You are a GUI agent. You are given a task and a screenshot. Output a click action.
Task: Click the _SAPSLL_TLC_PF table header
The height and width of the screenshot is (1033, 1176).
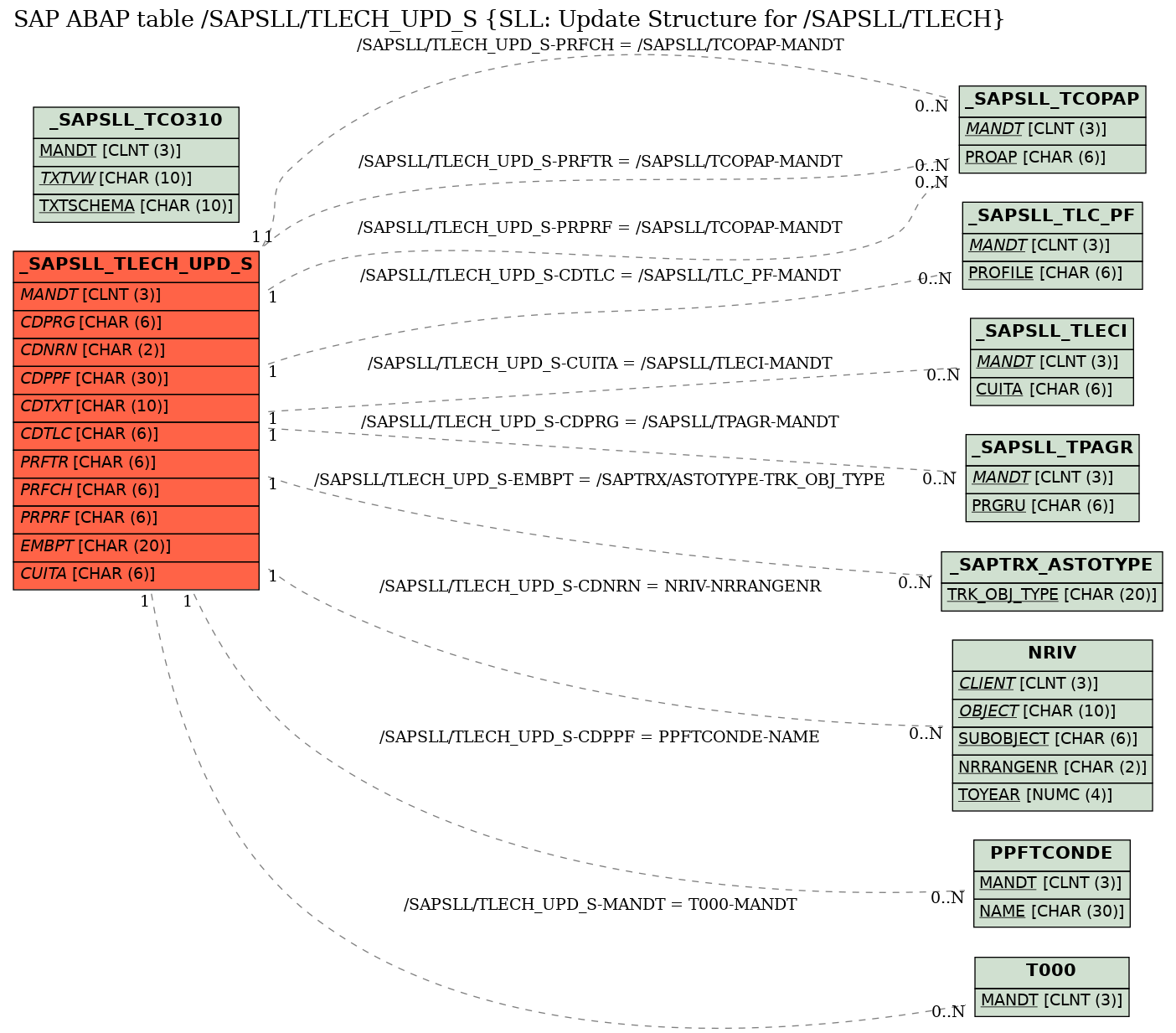pos(1052,217)
